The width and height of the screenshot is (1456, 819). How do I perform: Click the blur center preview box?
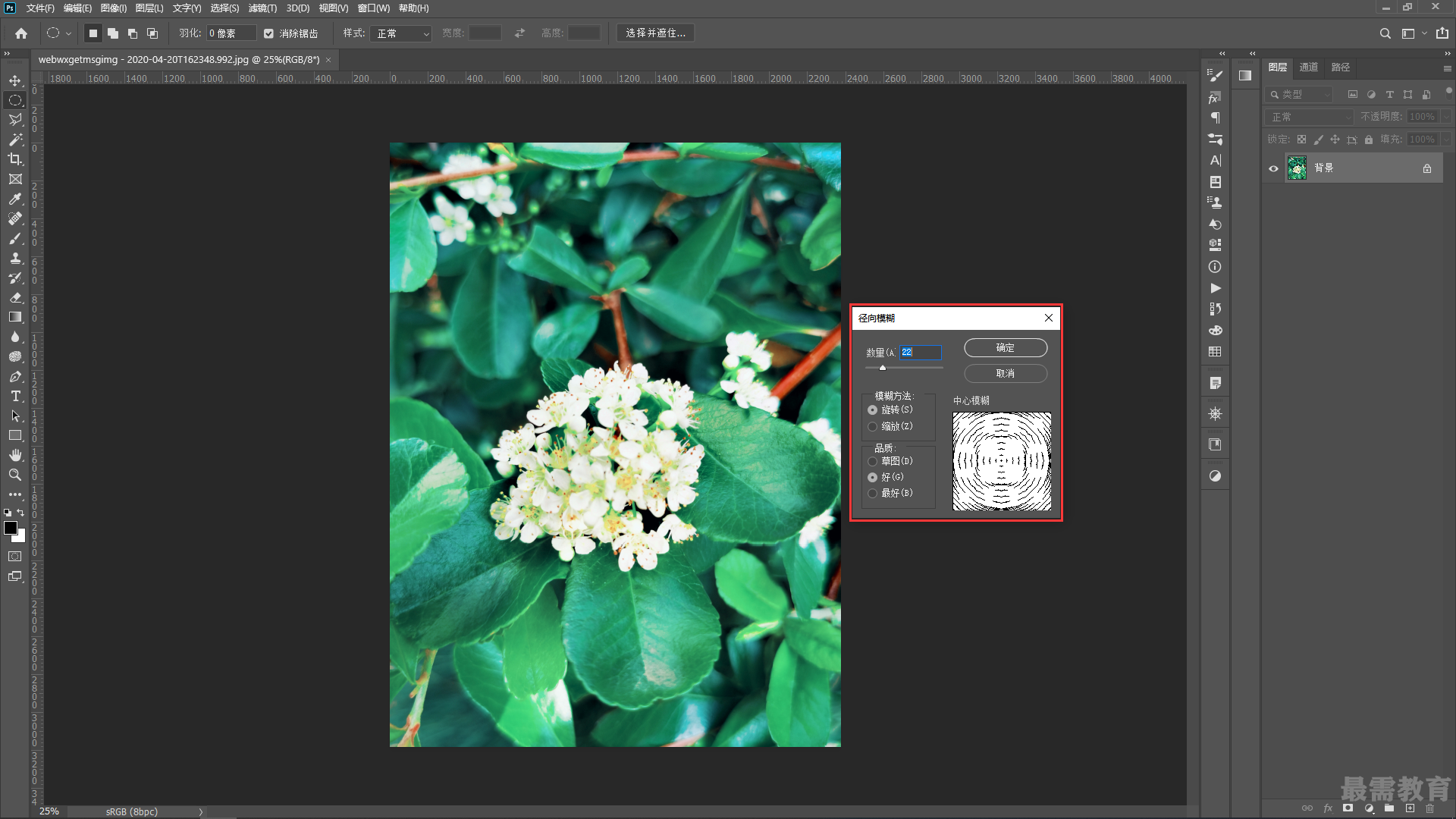coord(1002,461)
